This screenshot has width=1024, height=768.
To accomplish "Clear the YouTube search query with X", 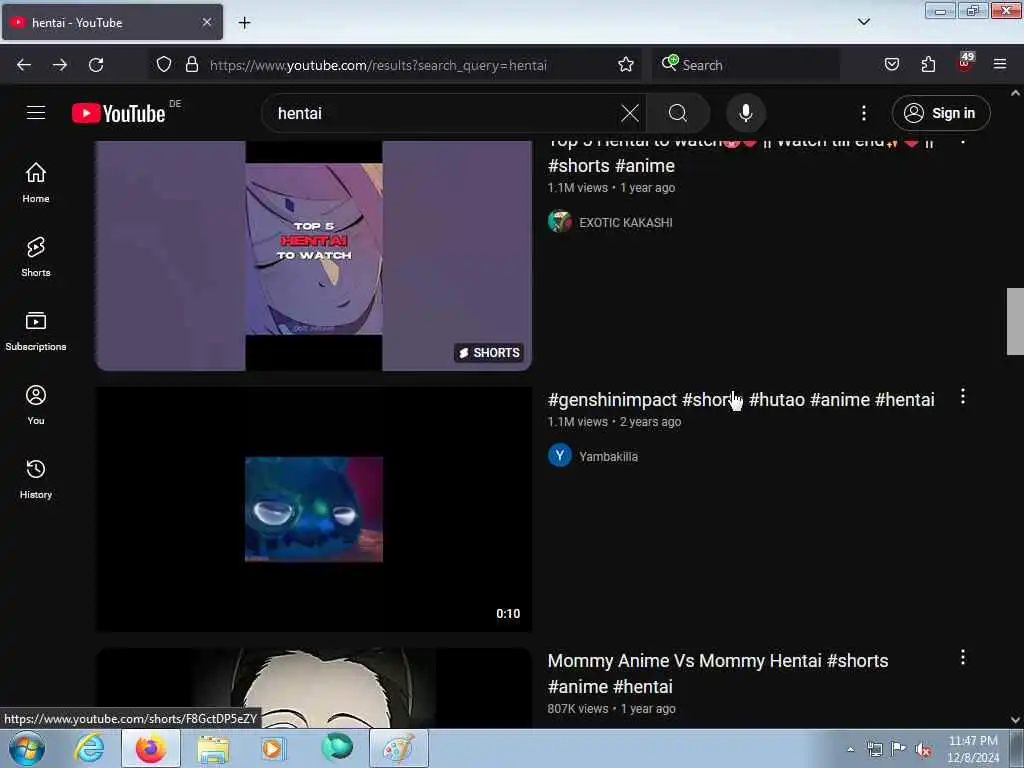I will 630,113.
